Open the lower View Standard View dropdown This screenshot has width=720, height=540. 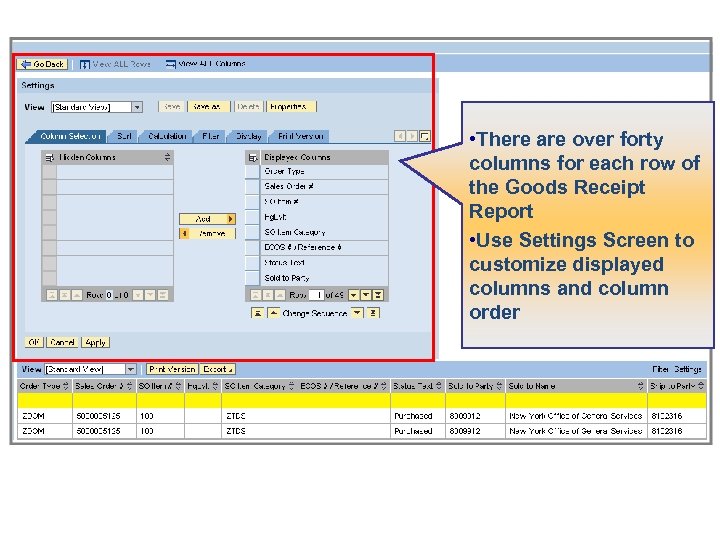pyautogui.click(x=130, y=369)
